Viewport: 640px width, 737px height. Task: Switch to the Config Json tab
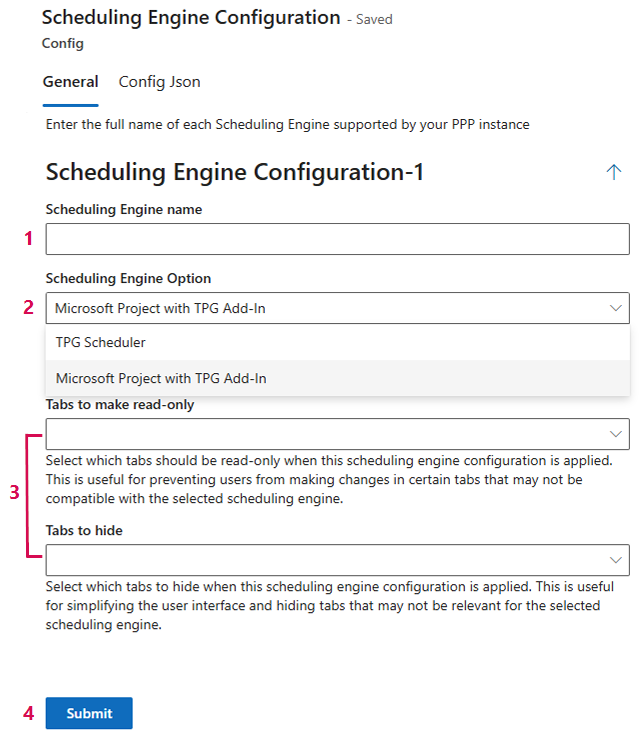pos(159,82)
